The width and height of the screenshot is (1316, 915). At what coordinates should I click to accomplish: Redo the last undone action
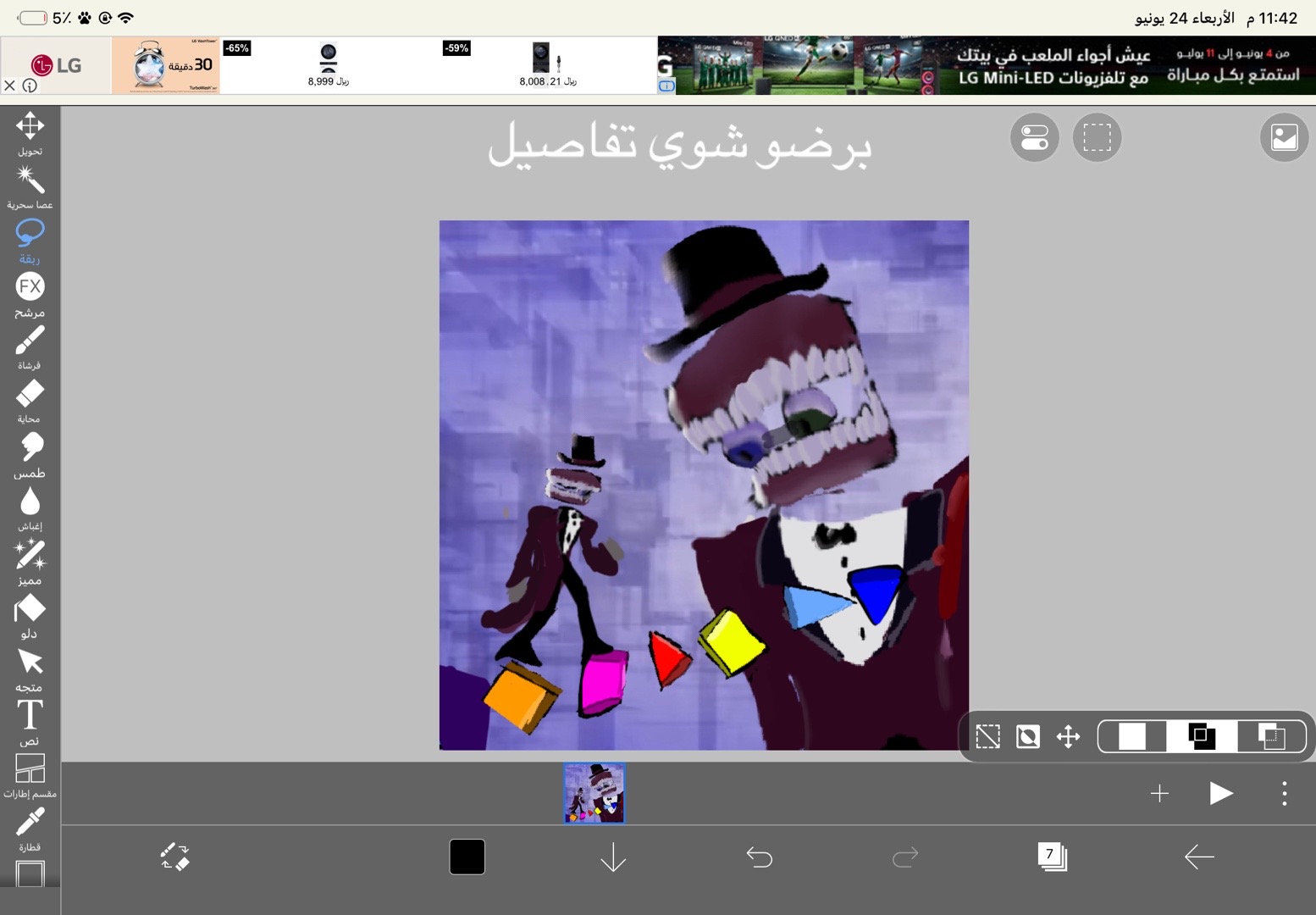pos(905,857)
